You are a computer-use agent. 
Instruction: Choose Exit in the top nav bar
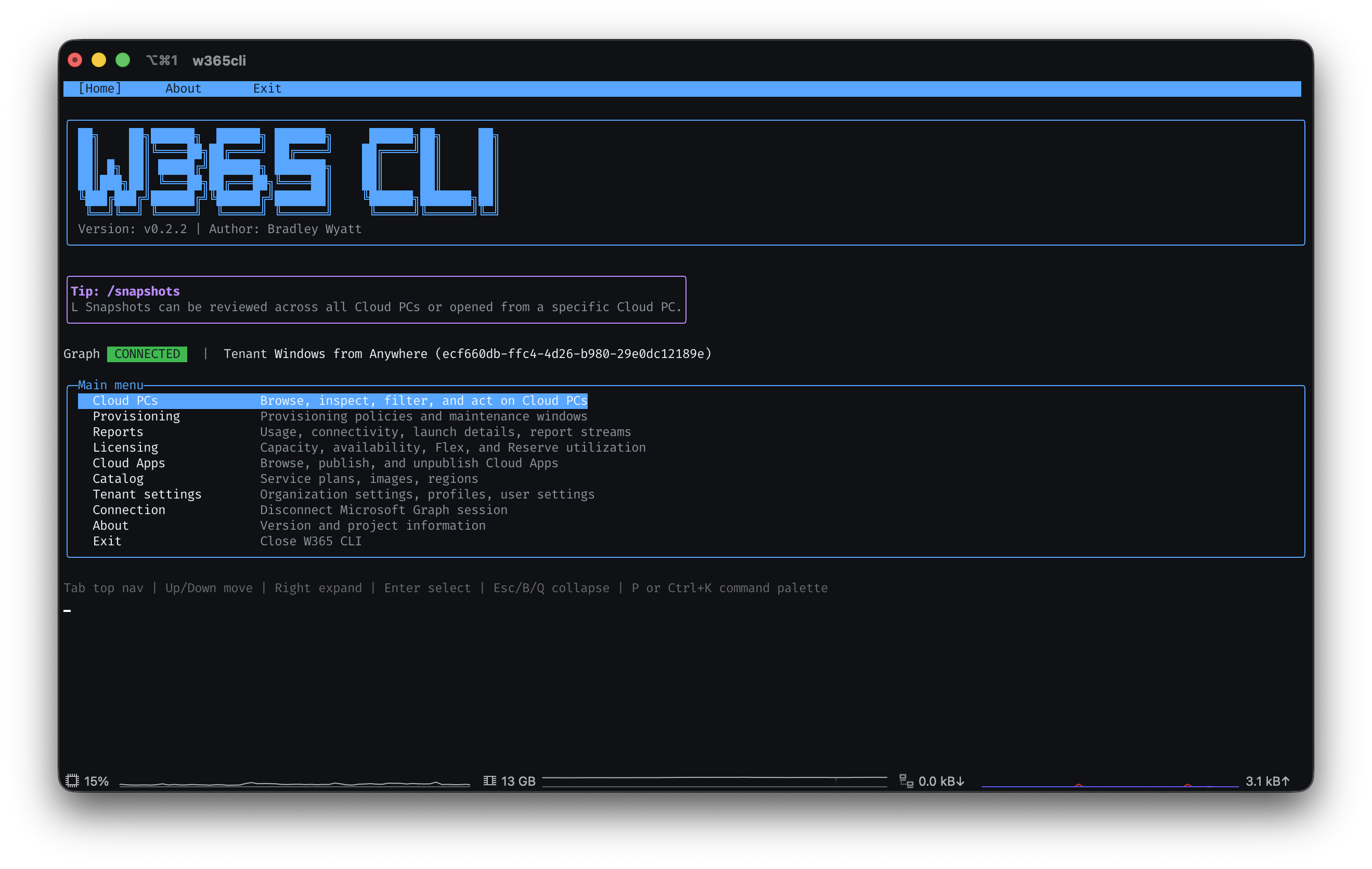pos(267,88)
